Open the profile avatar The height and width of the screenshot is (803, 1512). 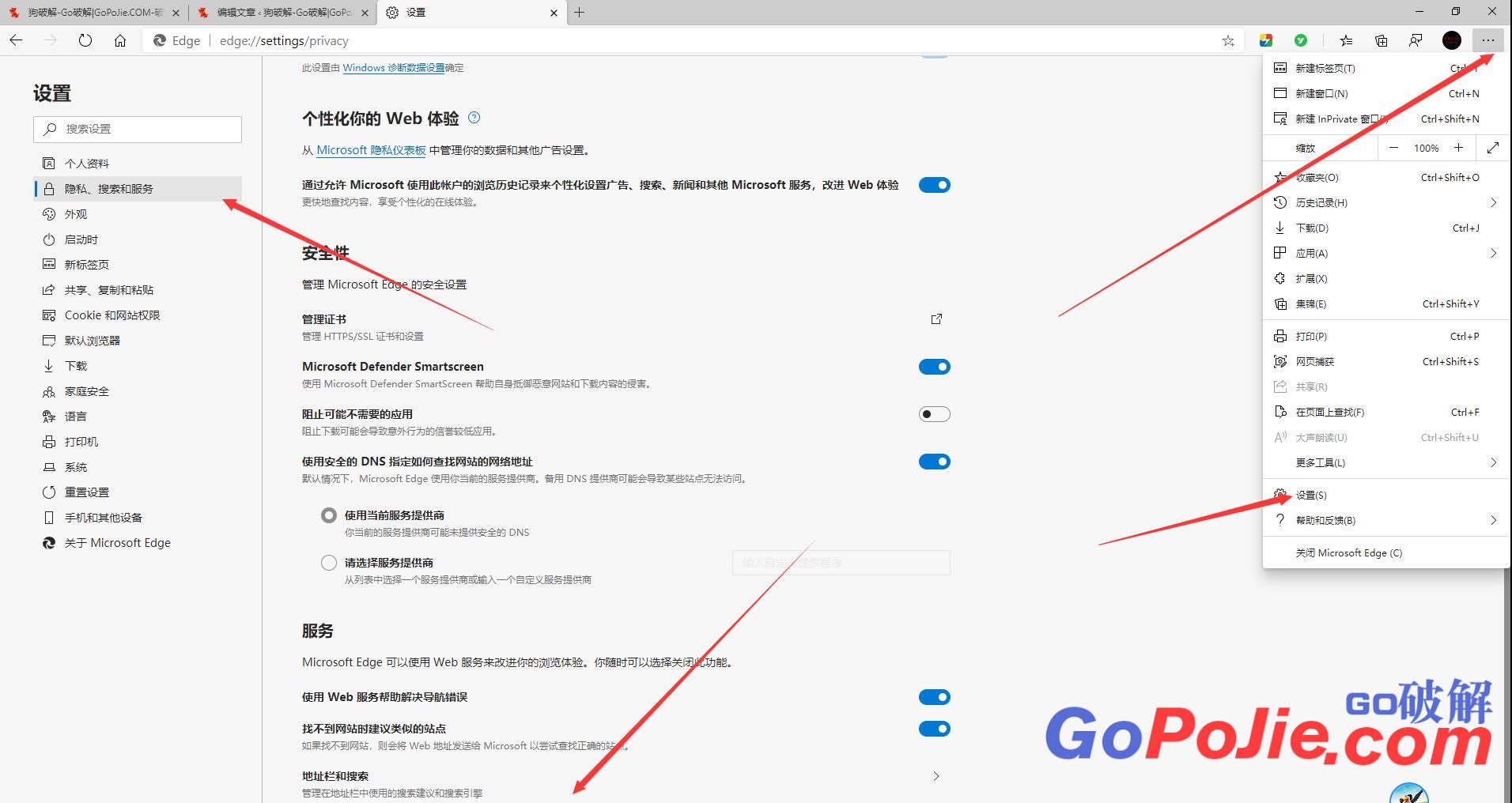[1452, 40]
